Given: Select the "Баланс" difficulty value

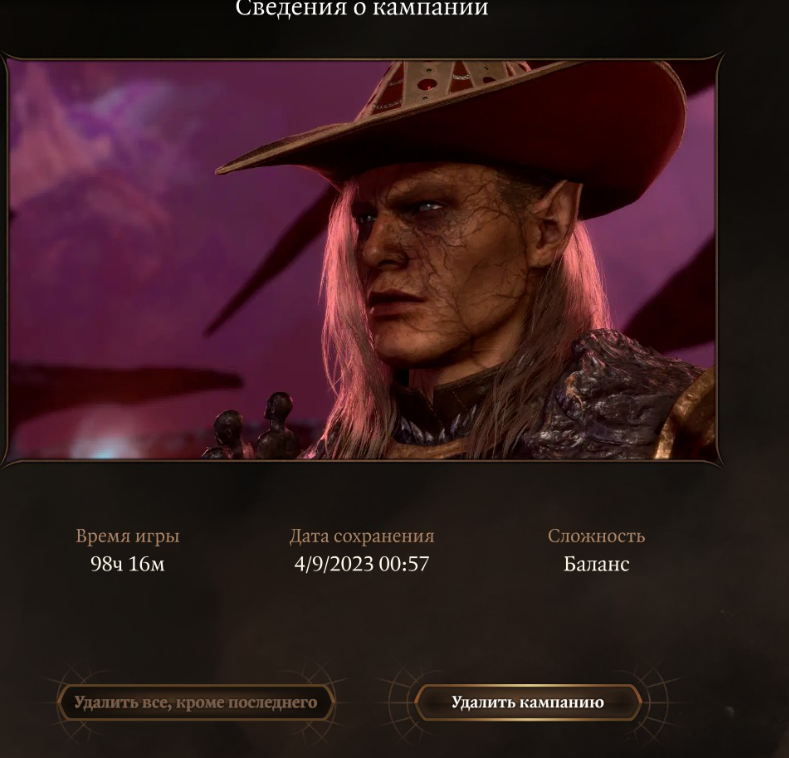Looking at the screenshot, I should [x=596, y=564].
